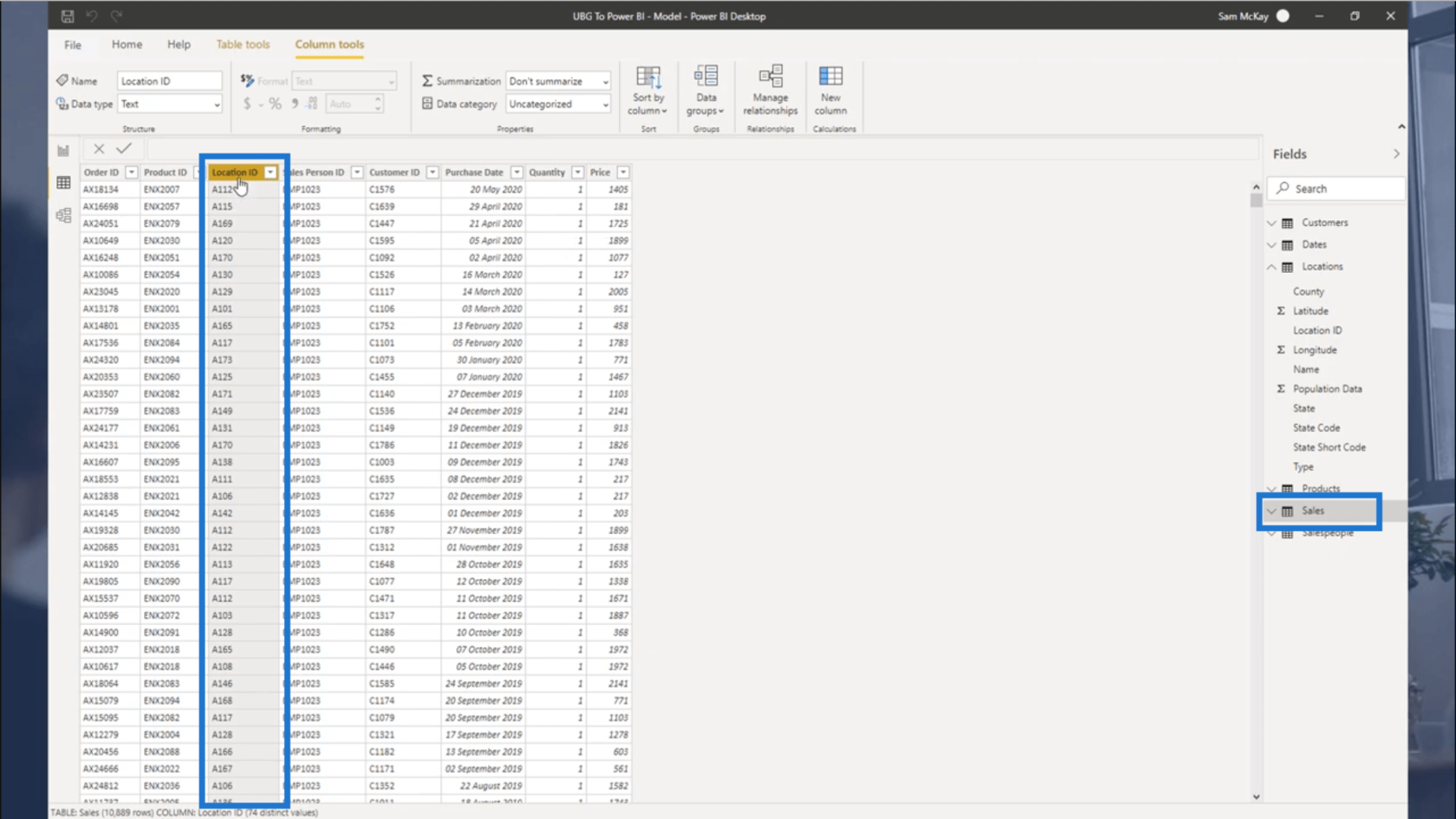Click New column icon
Viewport: 1456px width, 819px height.
click(830, 76)
